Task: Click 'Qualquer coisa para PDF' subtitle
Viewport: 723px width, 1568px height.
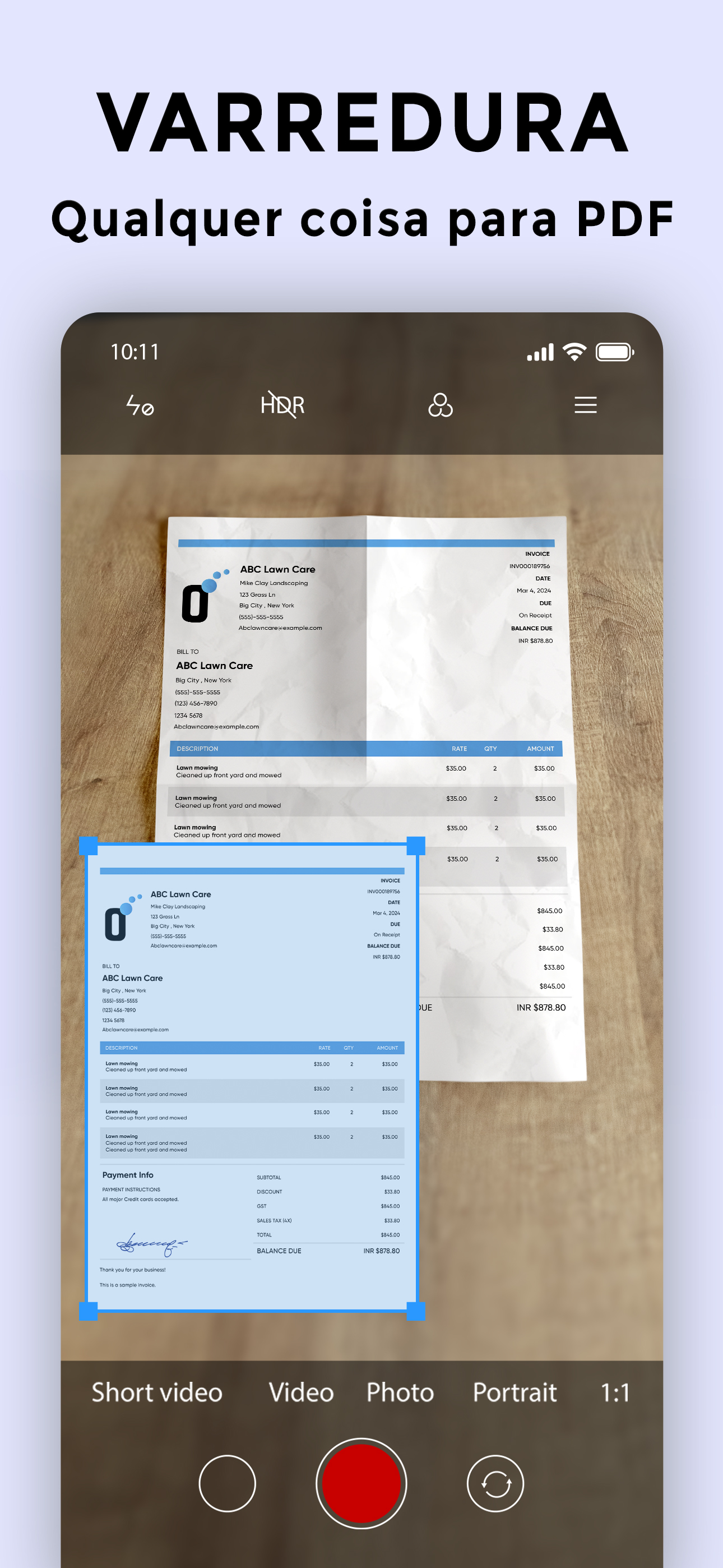Action: coord(363,220)
